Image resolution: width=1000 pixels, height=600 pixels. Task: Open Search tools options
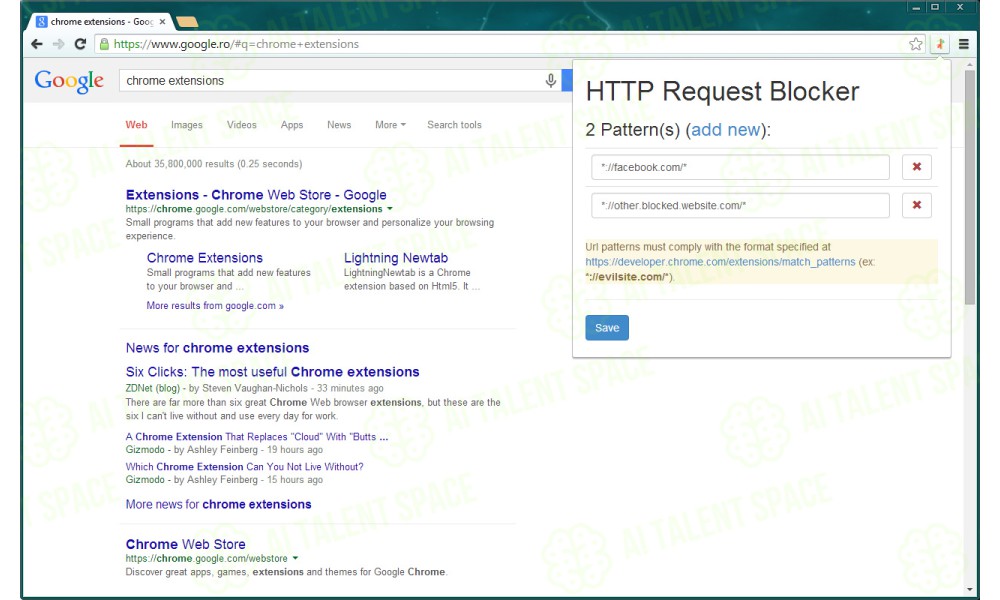[x=454, y=125]
